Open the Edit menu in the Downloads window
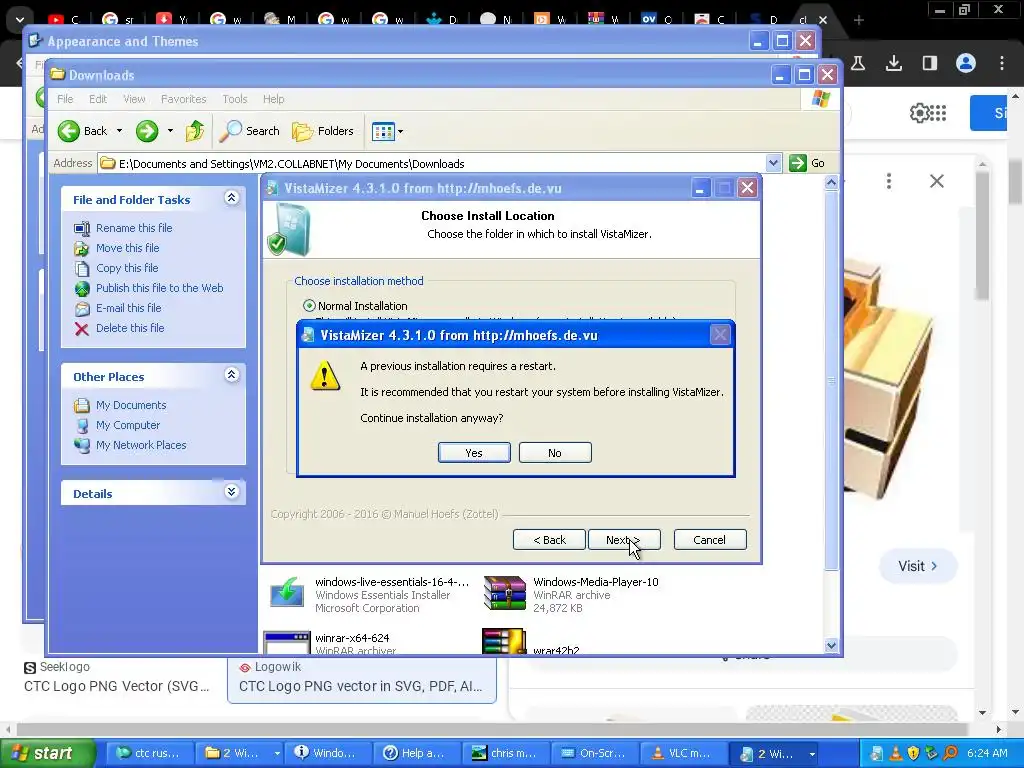Screen dimensions: 1024x768 (98, 99)
